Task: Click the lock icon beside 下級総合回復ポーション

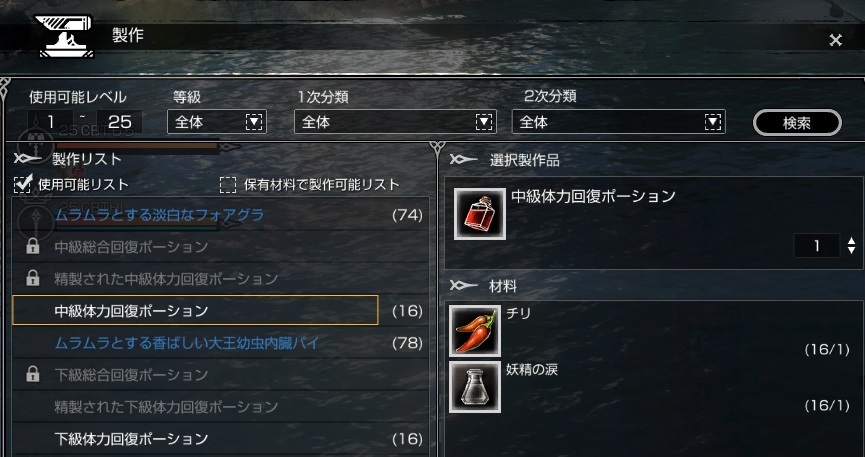Action: [33, 375]
